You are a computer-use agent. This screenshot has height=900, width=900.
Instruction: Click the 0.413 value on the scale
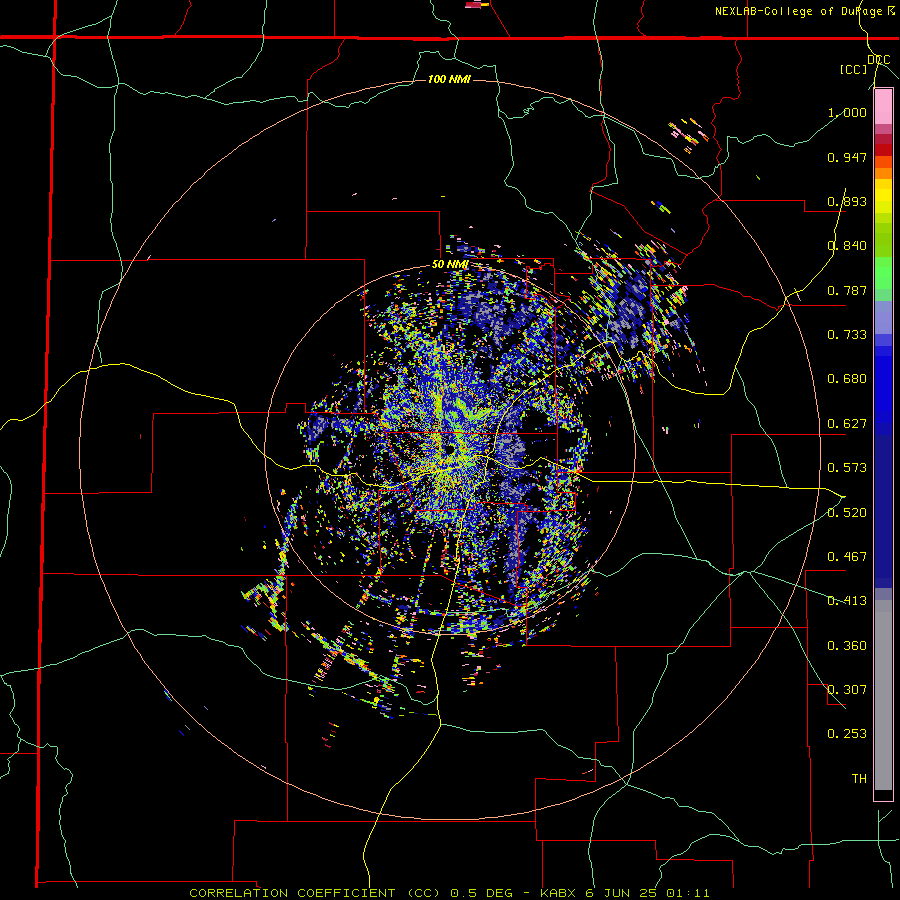click(x=847, y=601)
